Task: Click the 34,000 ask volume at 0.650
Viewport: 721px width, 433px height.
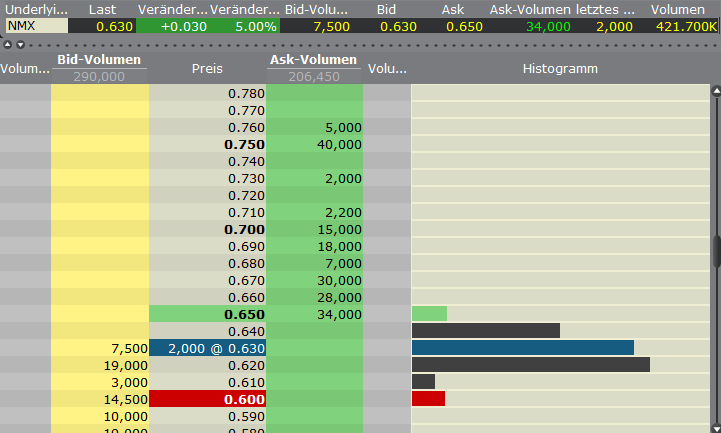Action: coord(313,314)
